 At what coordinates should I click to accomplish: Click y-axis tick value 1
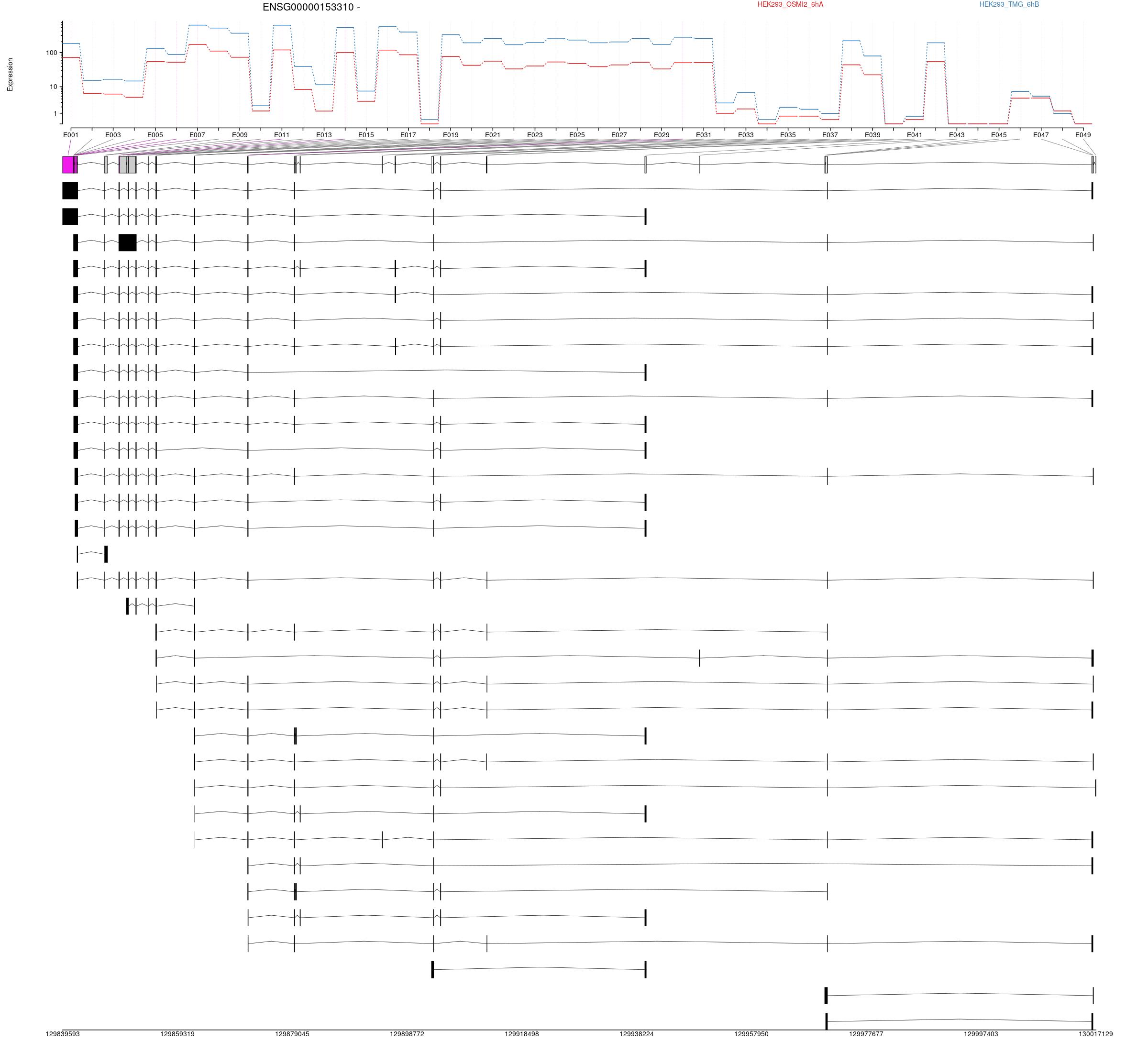pos(55,114)
